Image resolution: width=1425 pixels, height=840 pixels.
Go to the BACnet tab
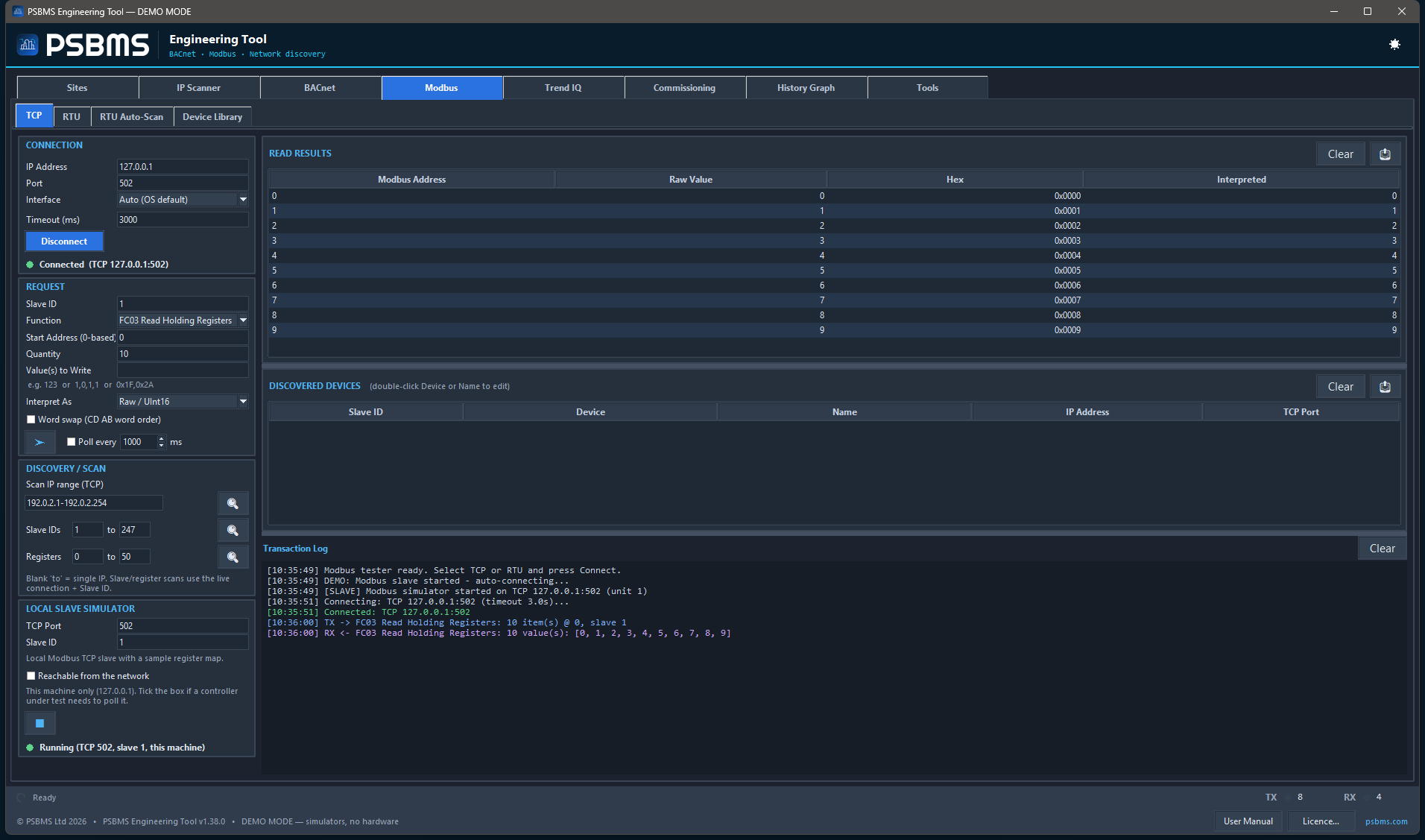click(320, 88)
